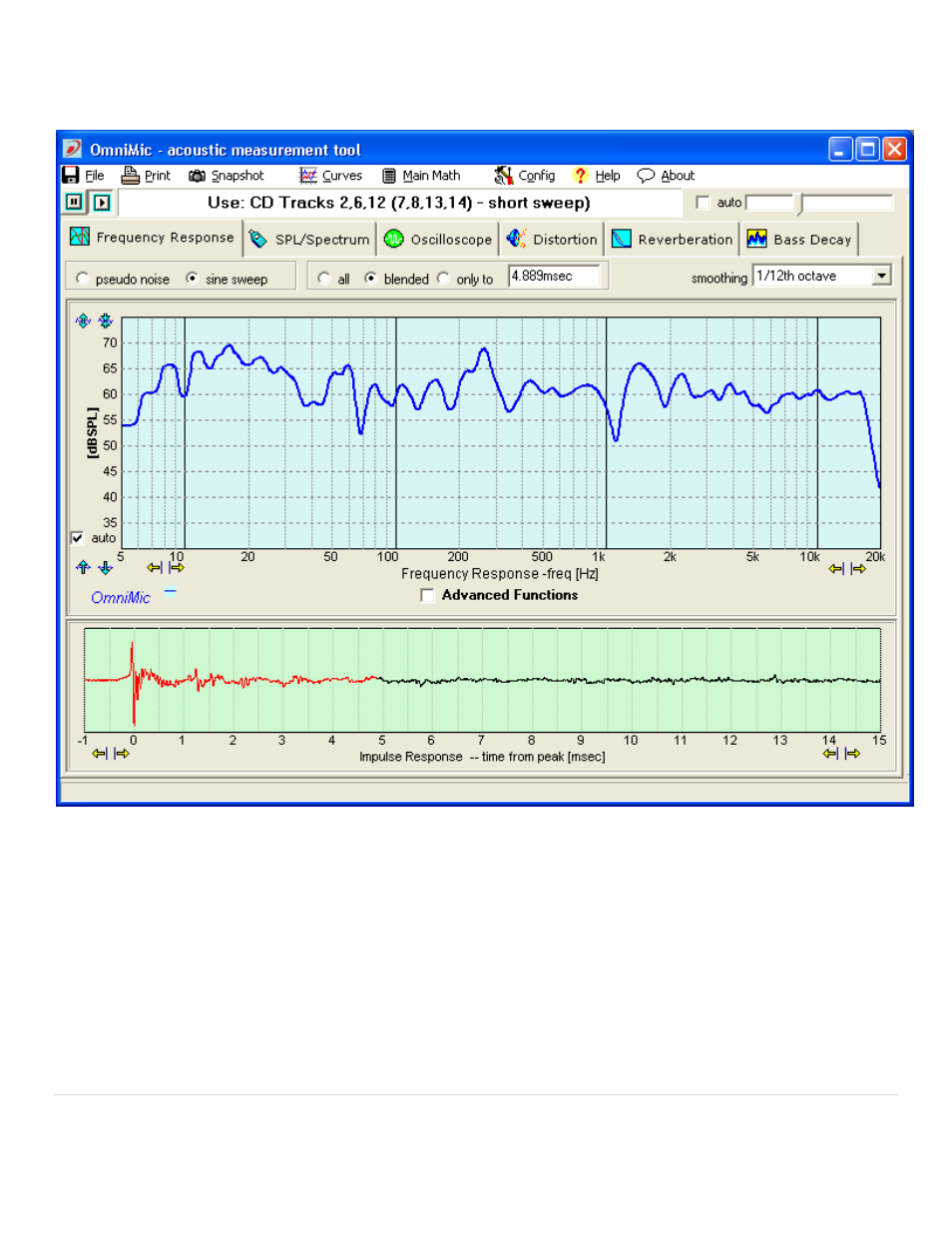
Task: Click the OmniMic title bar app icon
Action: pyautogui.click(x=73, y=149)
